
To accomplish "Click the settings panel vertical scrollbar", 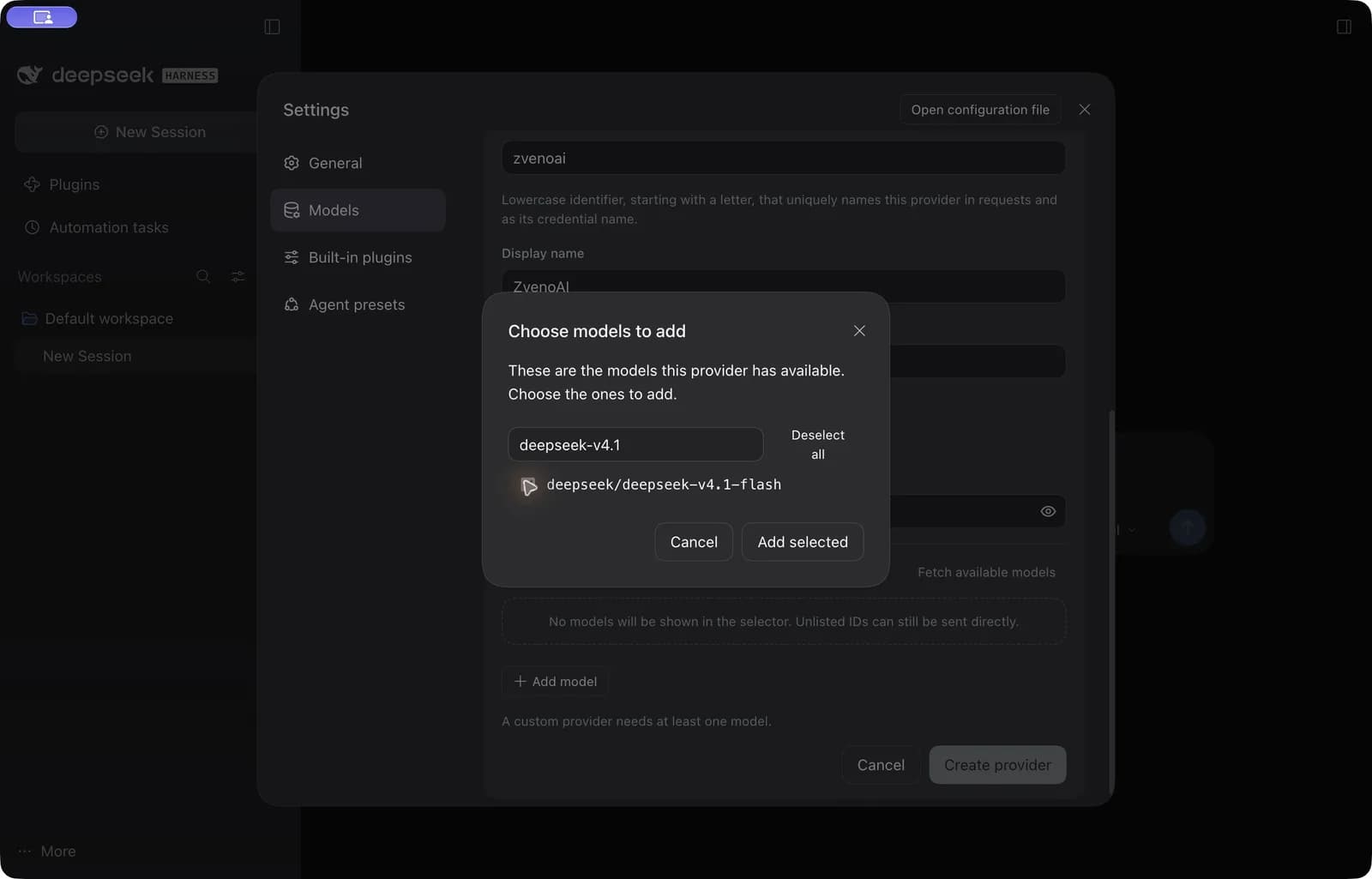I will 1111,605.
